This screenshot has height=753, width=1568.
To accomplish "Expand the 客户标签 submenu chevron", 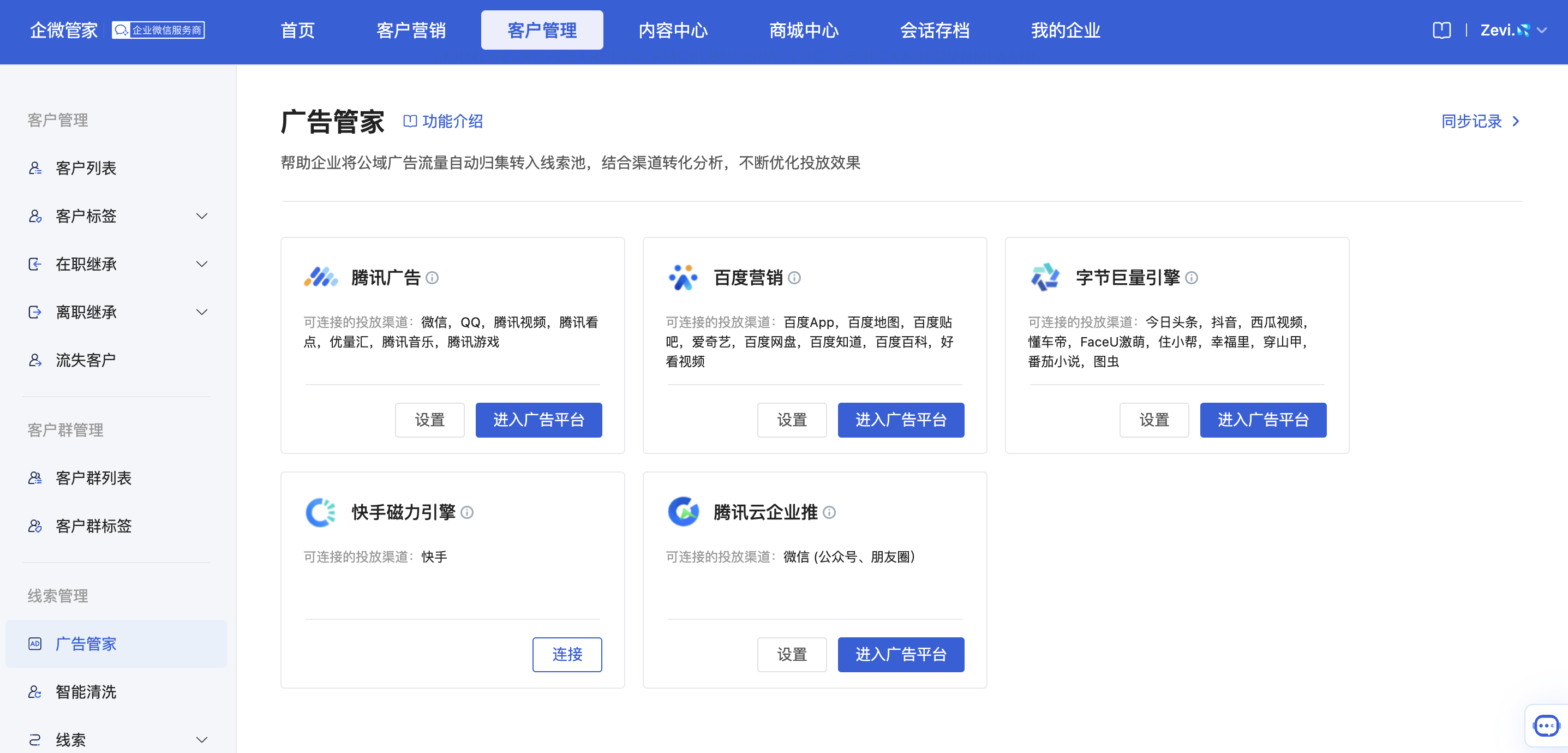I will pyautogui.click(x=202, y=216).
